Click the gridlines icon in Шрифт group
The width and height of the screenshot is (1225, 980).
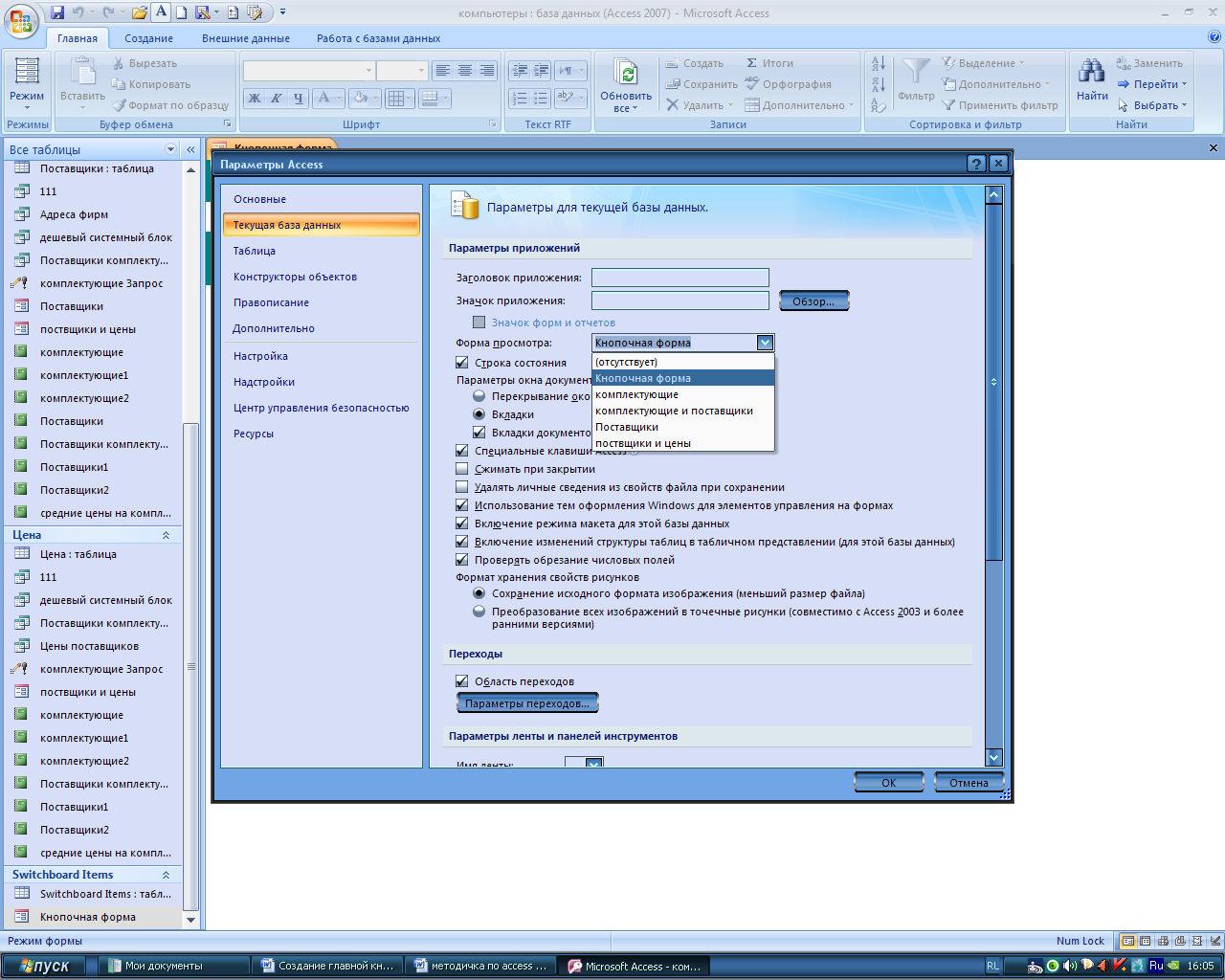pos(397,98)
